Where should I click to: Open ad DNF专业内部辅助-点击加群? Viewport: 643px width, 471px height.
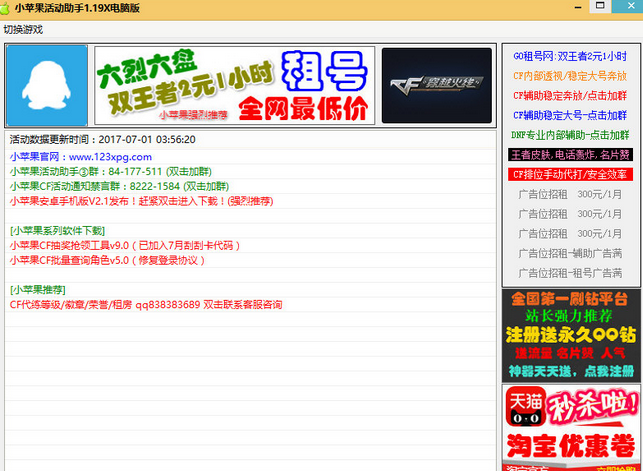570,135
